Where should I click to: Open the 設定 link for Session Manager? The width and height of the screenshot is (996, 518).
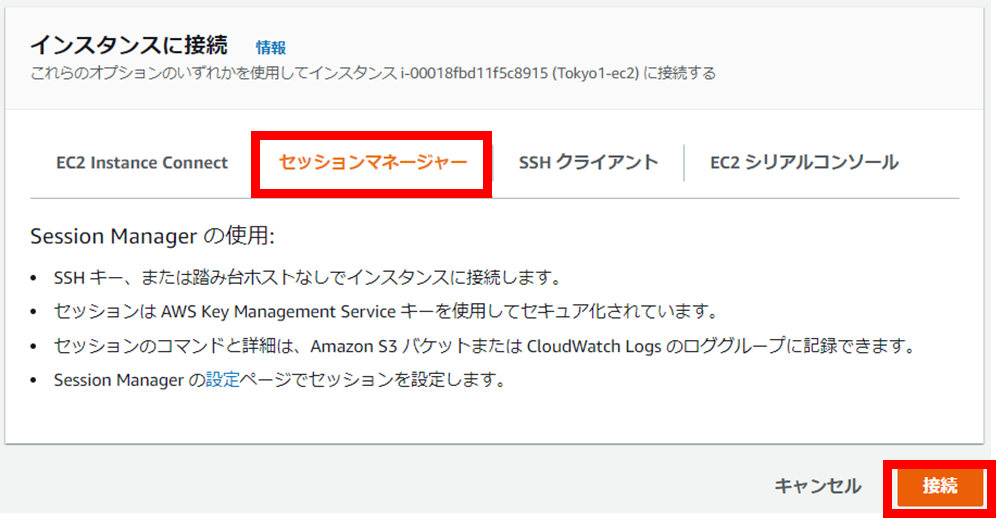tap(223, 380)
